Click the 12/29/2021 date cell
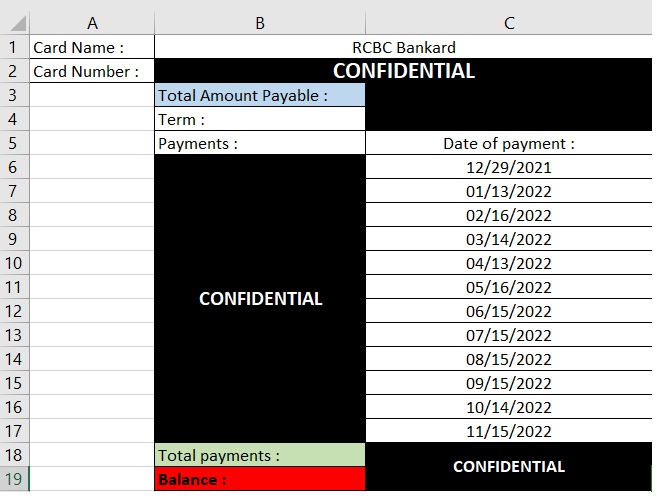Viewport: 661px width, 499px height. click(509, 167)
